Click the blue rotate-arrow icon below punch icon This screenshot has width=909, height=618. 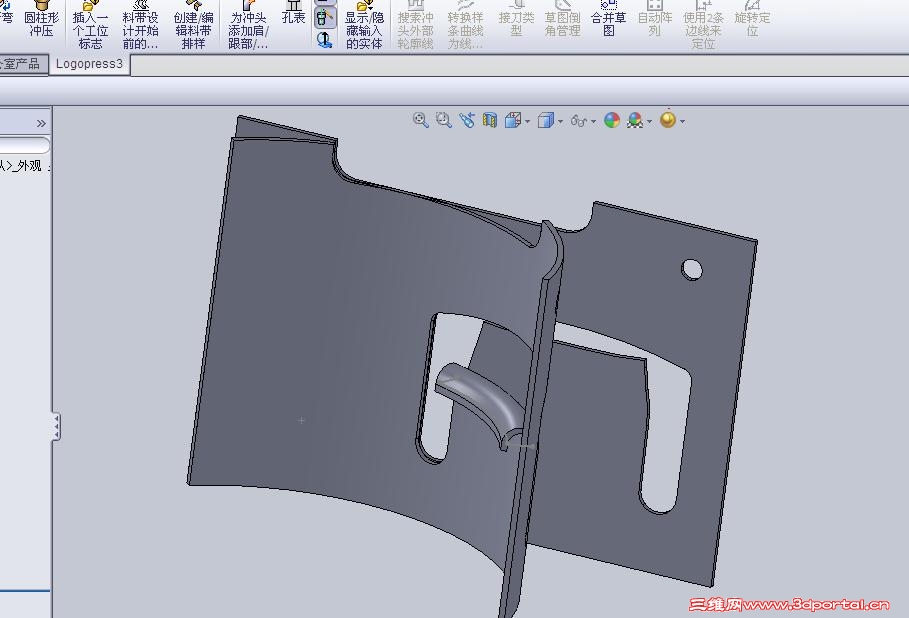(325, 39)
